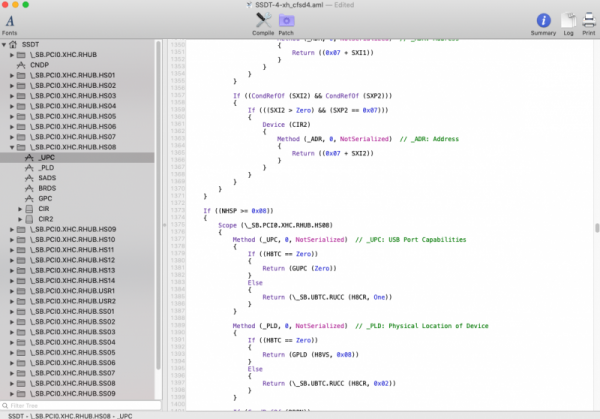The width and height of the screenshot is (600, 419).
Task: Collapse the SSDT root node
Action: pyautogui.click(x=4, y=45)
